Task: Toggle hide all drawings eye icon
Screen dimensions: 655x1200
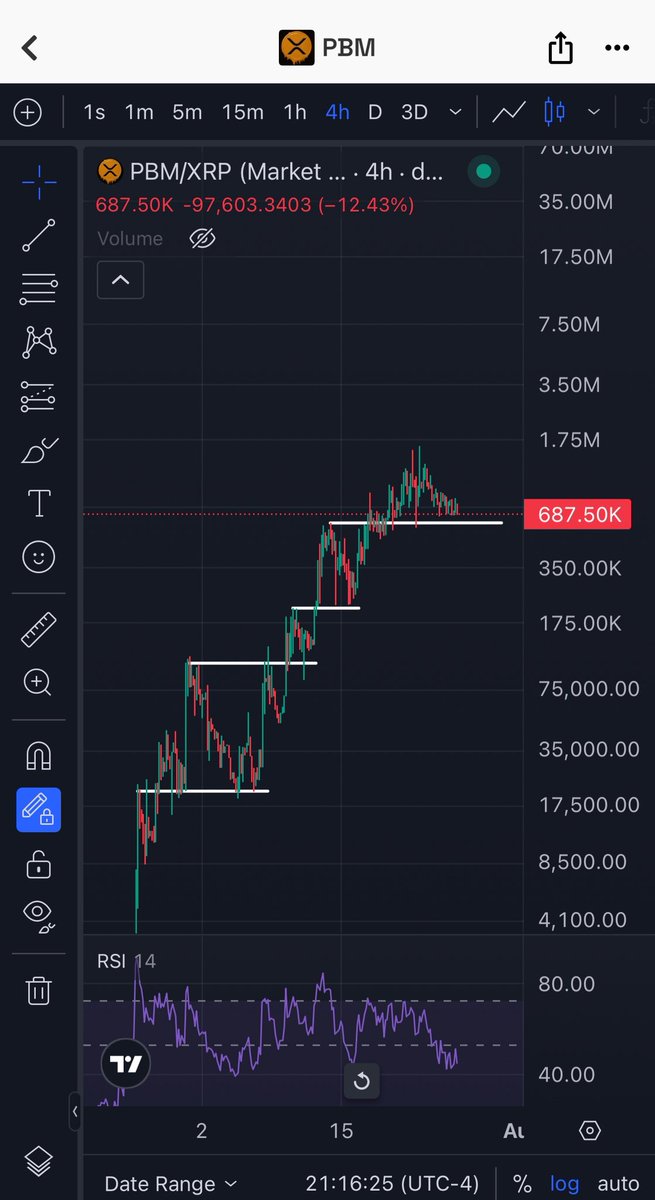Action: point(38,915)
